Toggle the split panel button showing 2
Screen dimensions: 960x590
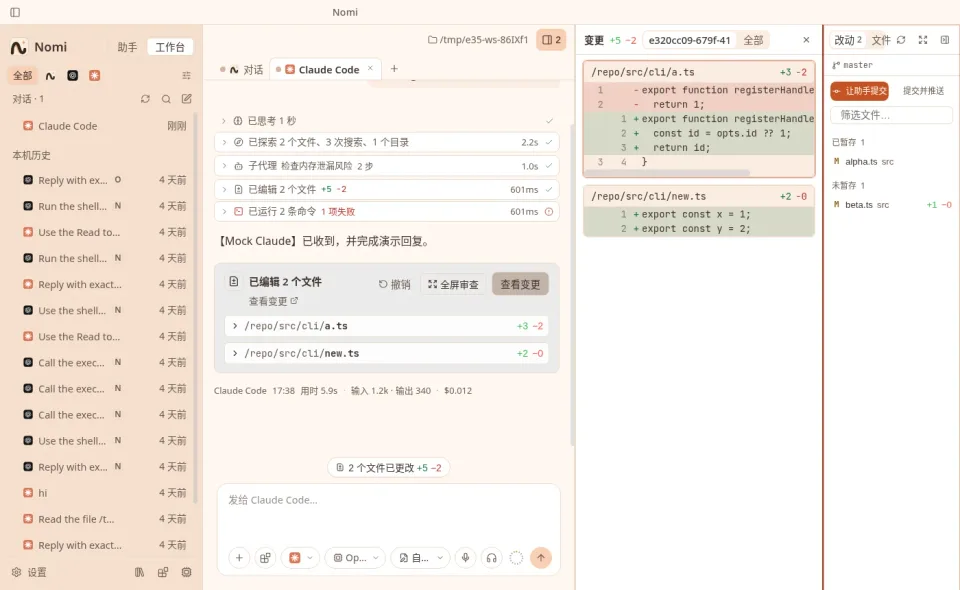point(551,40)
